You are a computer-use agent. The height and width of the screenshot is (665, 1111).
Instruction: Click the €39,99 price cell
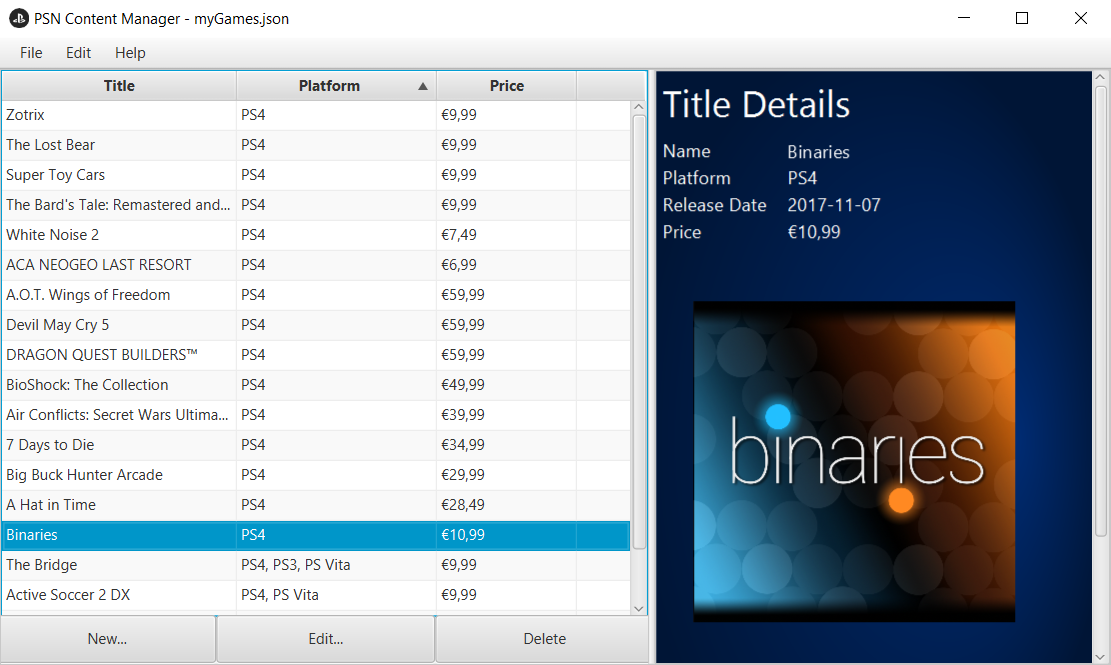[507, 415]
